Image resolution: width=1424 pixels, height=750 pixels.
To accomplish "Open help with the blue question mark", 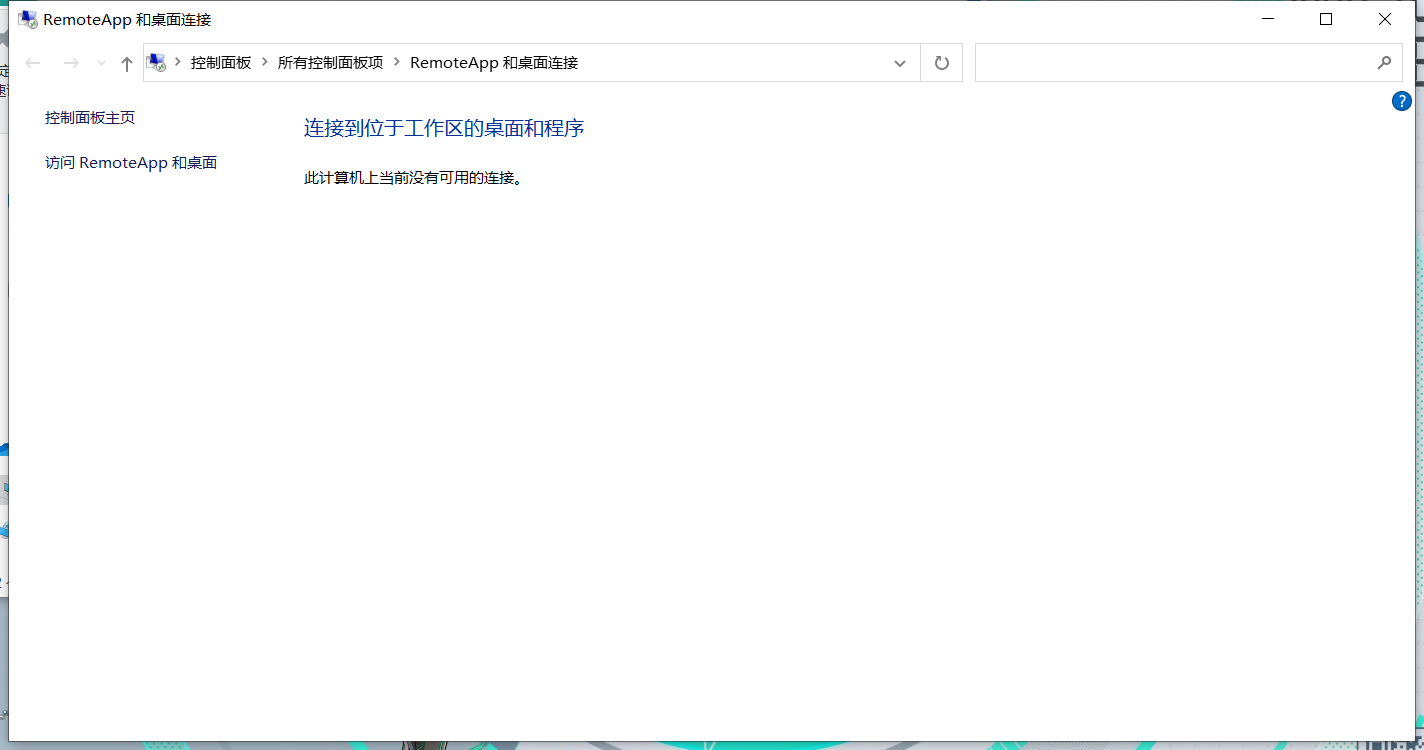I will coord(1401,101).
